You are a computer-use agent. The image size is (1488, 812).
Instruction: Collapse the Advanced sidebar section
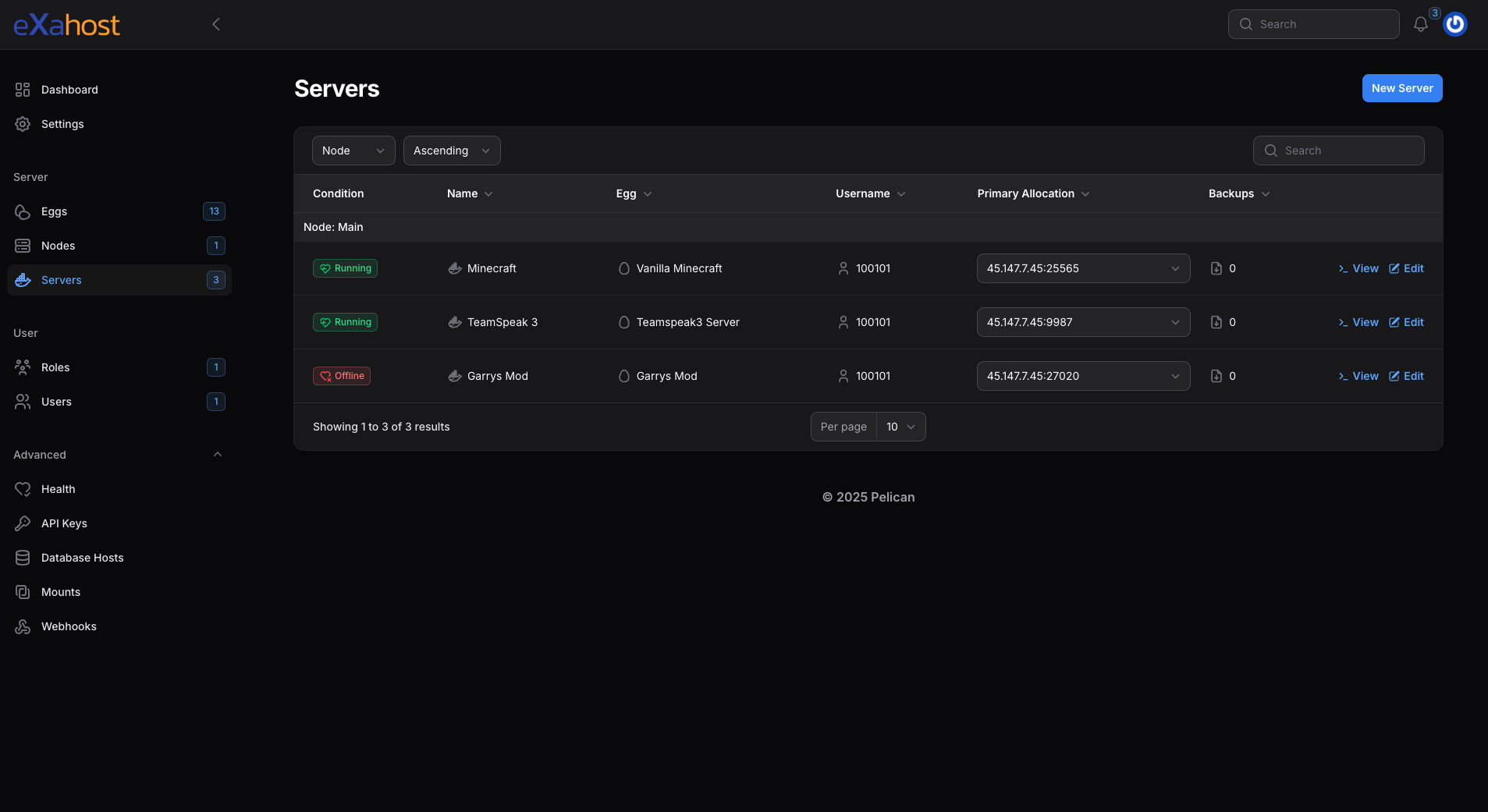tap(216, 454)
